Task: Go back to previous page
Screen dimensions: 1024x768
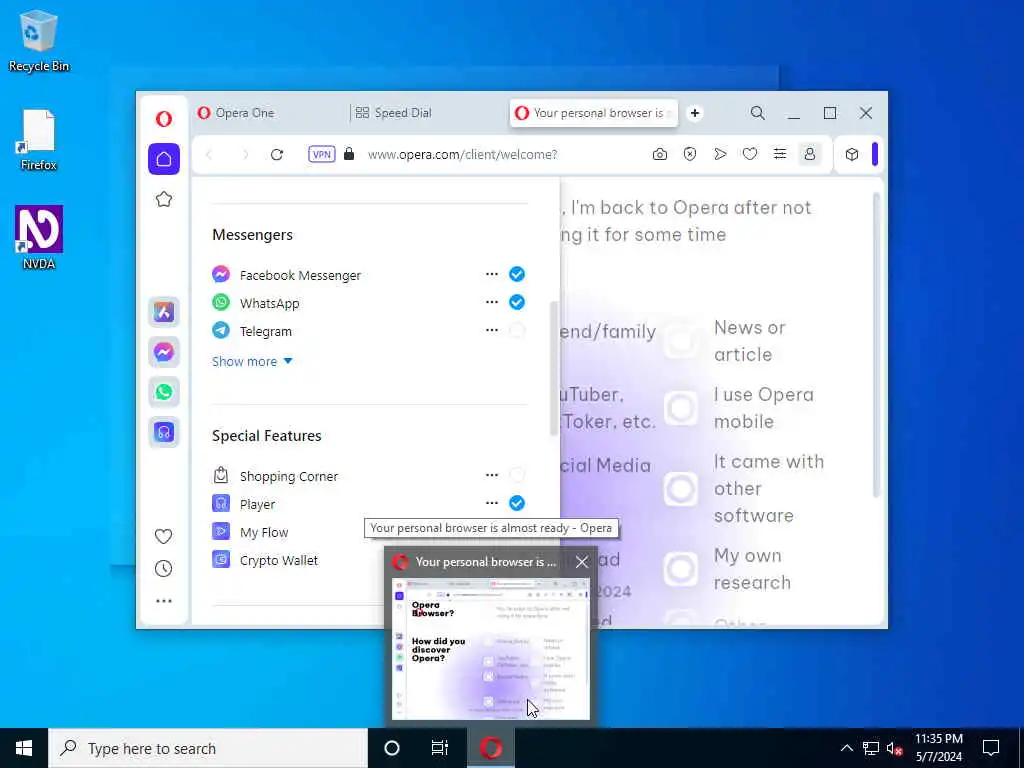Action: click(209, 155)
